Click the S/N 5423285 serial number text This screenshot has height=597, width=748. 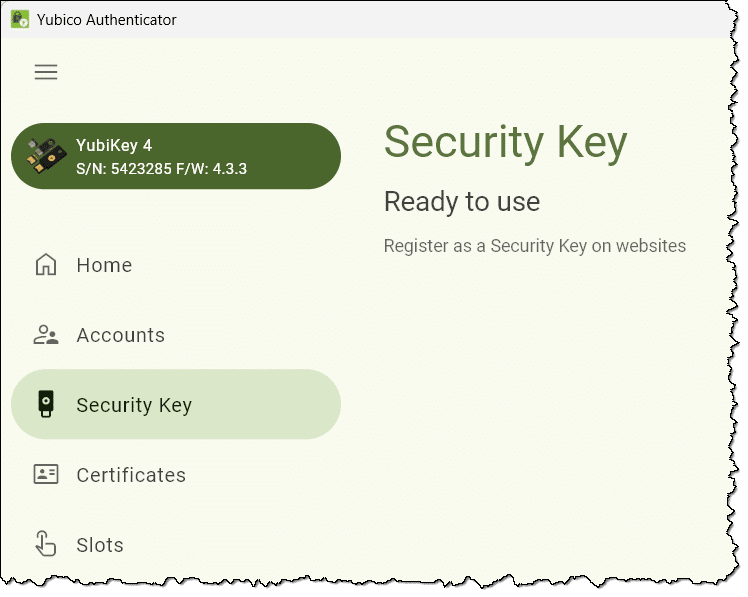click(124, 169)
